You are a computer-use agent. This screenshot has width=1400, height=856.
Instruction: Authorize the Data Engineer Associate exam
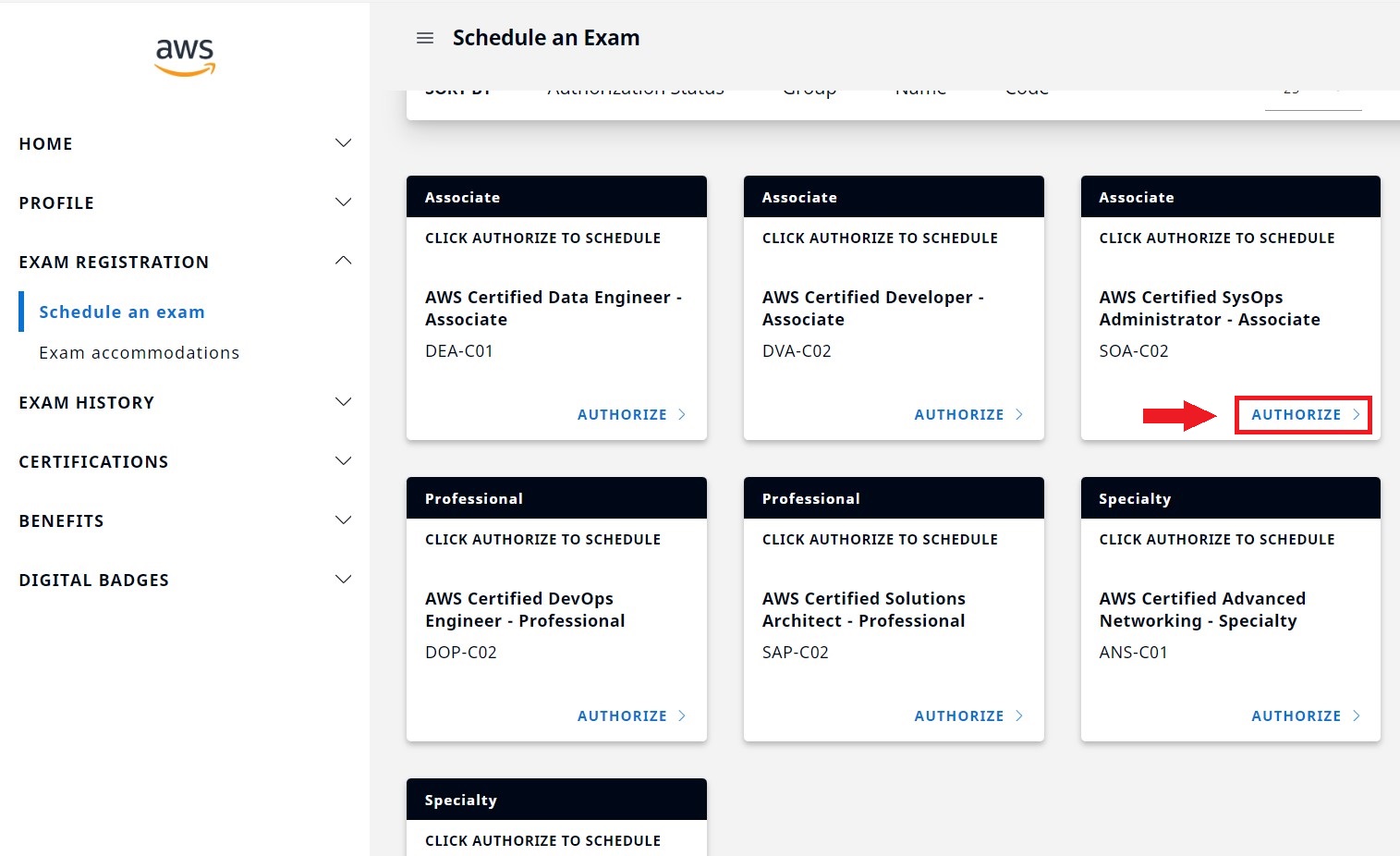(631, 415)
